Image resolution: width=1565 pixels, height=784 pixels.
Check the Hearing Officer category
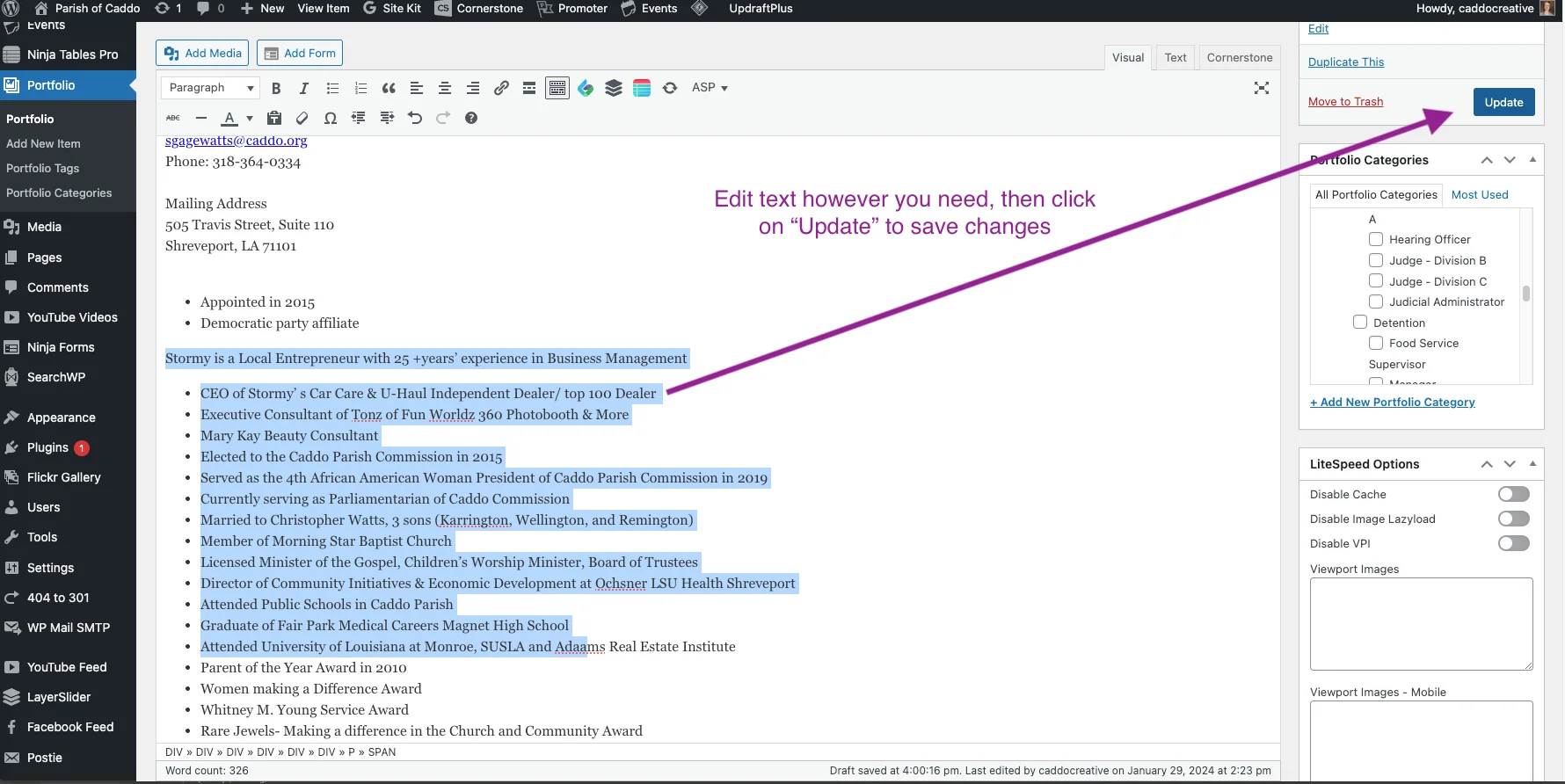click(1376, 239)
